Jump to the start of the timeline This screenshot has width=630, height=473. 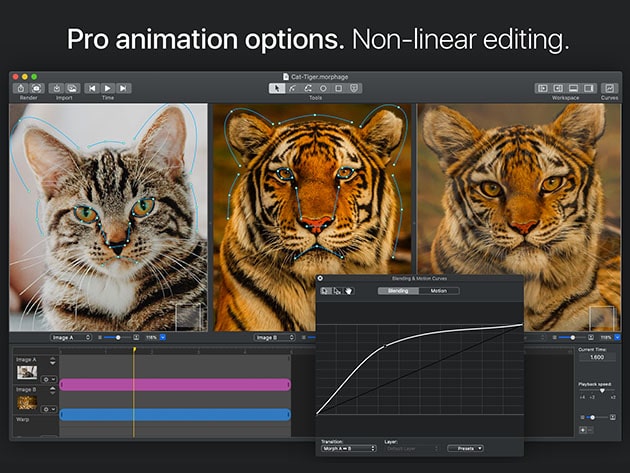coord(92,88)
